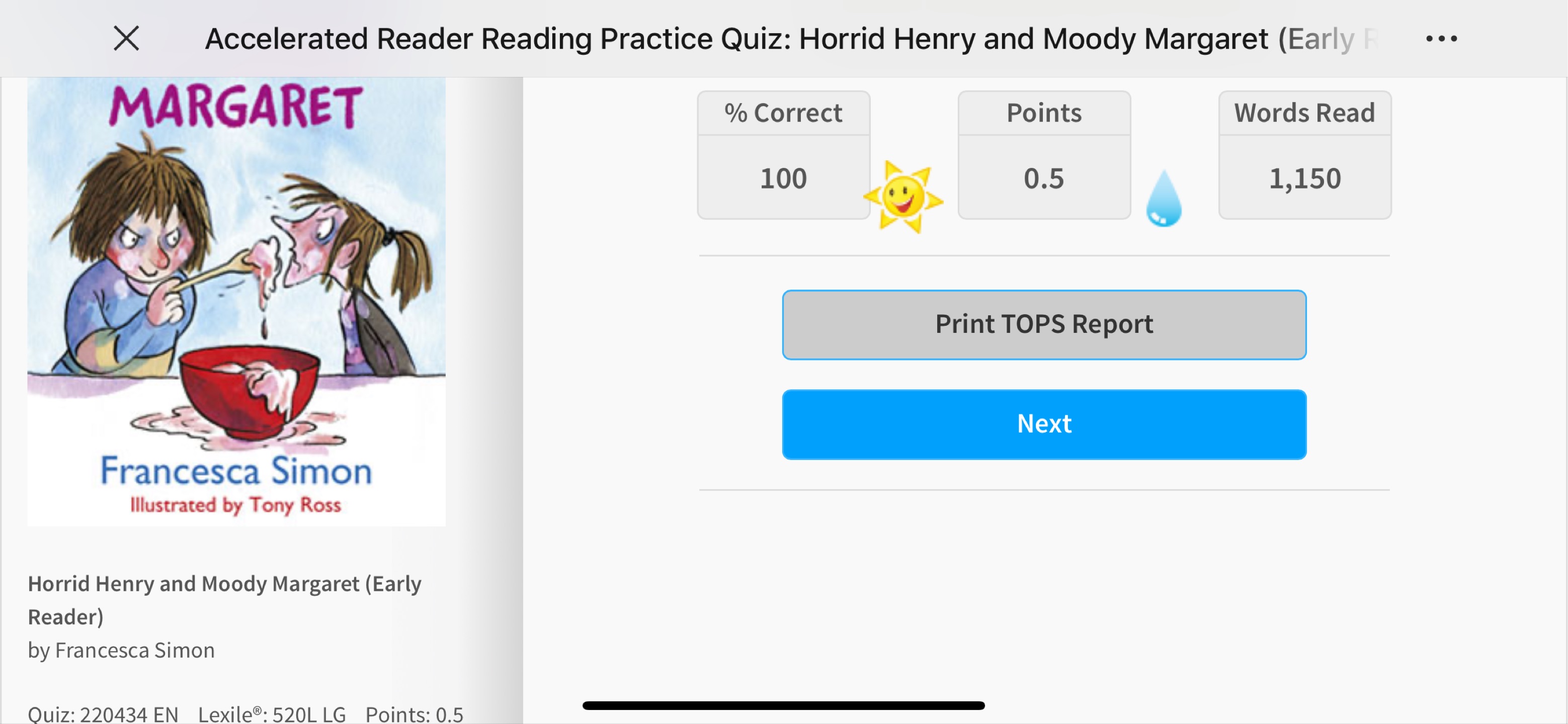
Task: Click the Print TOPS Report button
Action: (x=1044, y=324)
